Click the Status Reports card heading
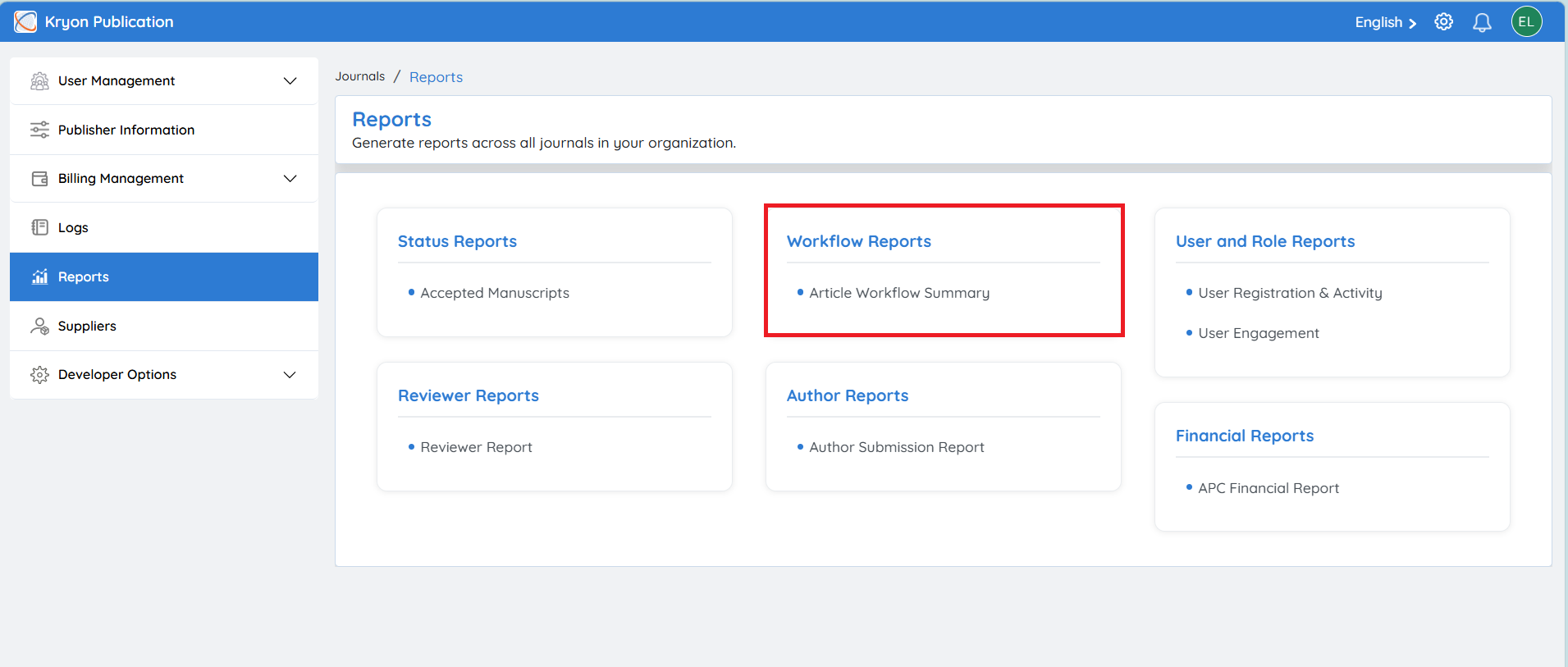 tap(457, 241)
